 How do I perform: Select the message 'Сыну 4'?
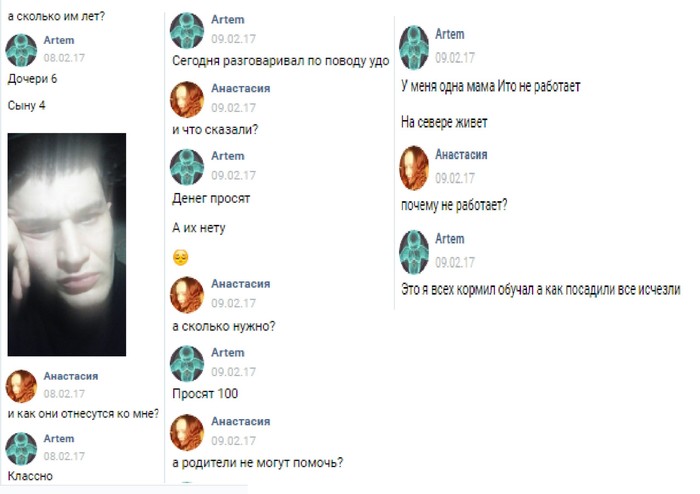(x=26, y=105)
